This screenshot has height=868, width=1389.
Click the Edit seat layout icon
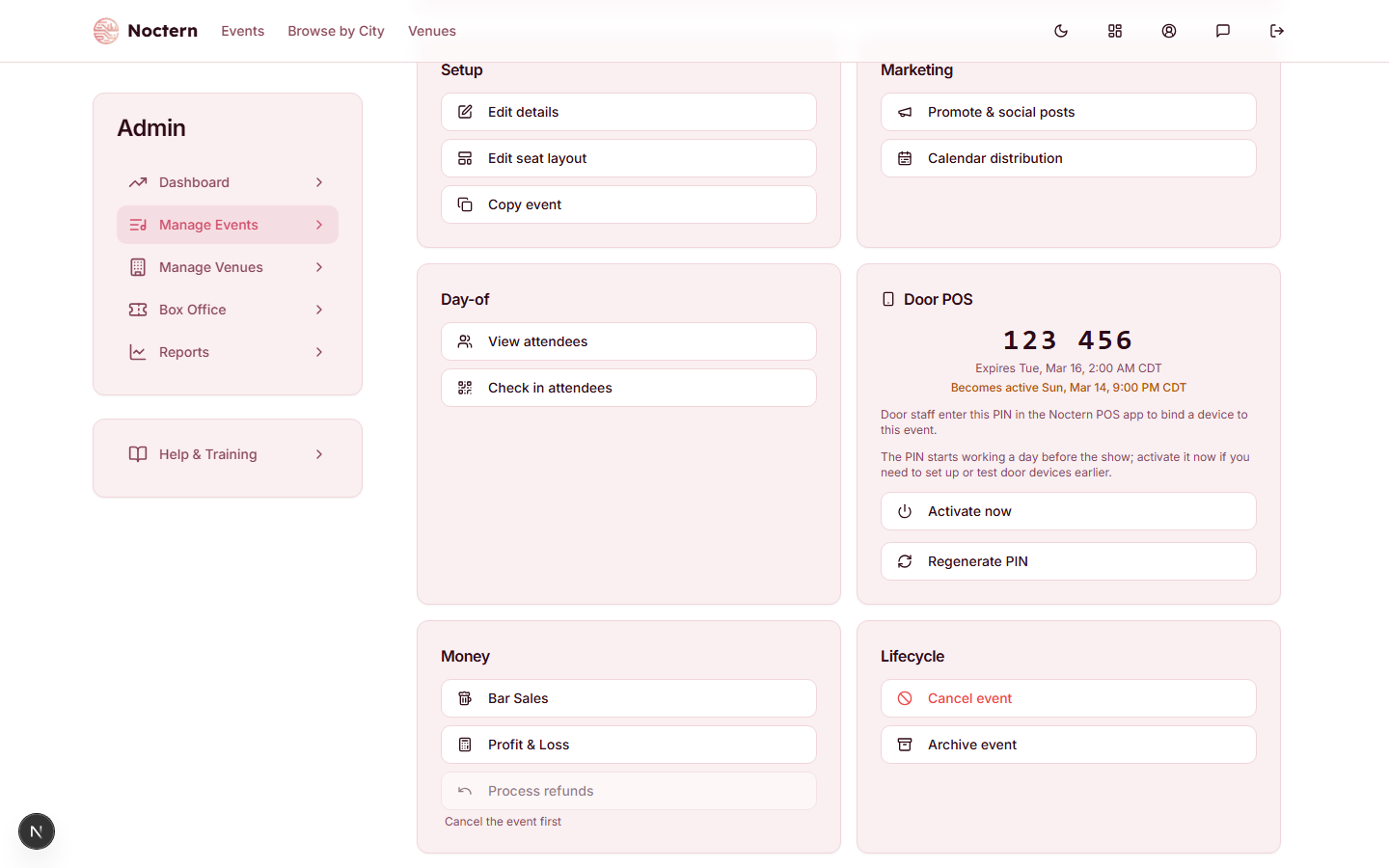tap(465, 158)
